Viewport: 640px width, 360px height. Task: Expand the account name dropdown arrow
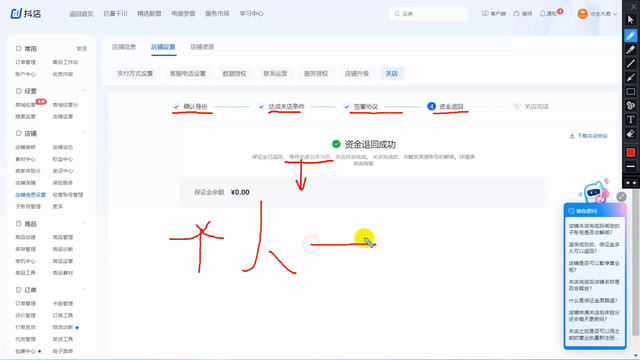coord(615,14)
